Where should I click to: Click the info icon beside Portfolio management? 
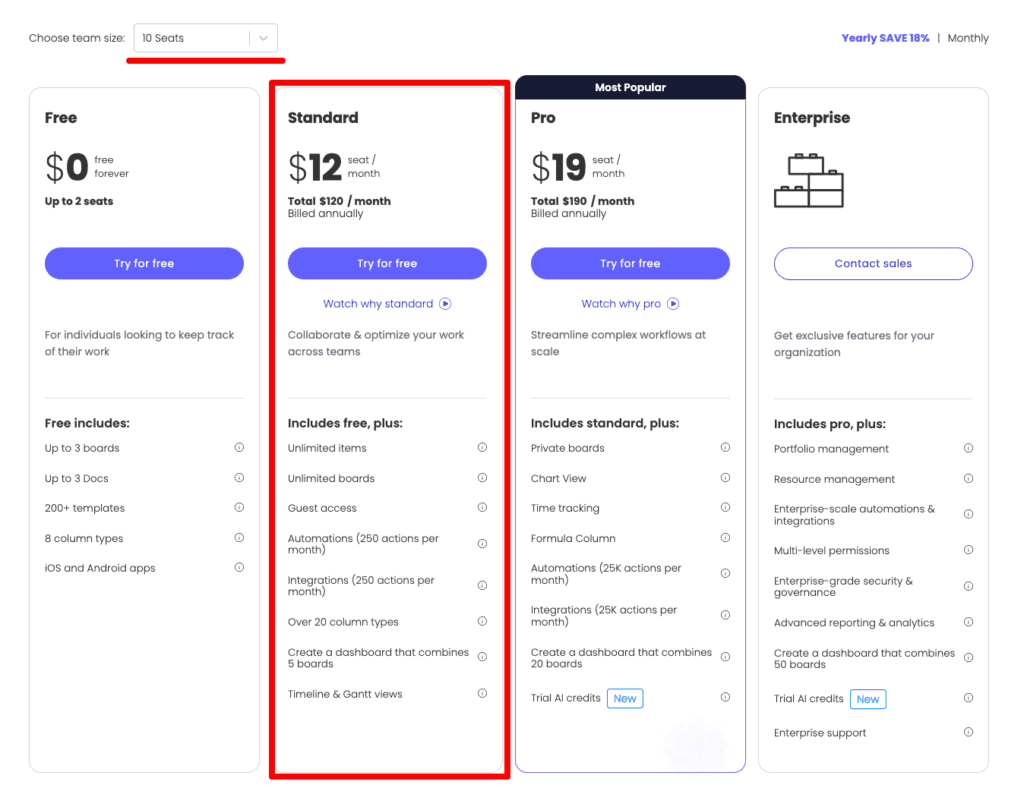click(x=968, y=448)
